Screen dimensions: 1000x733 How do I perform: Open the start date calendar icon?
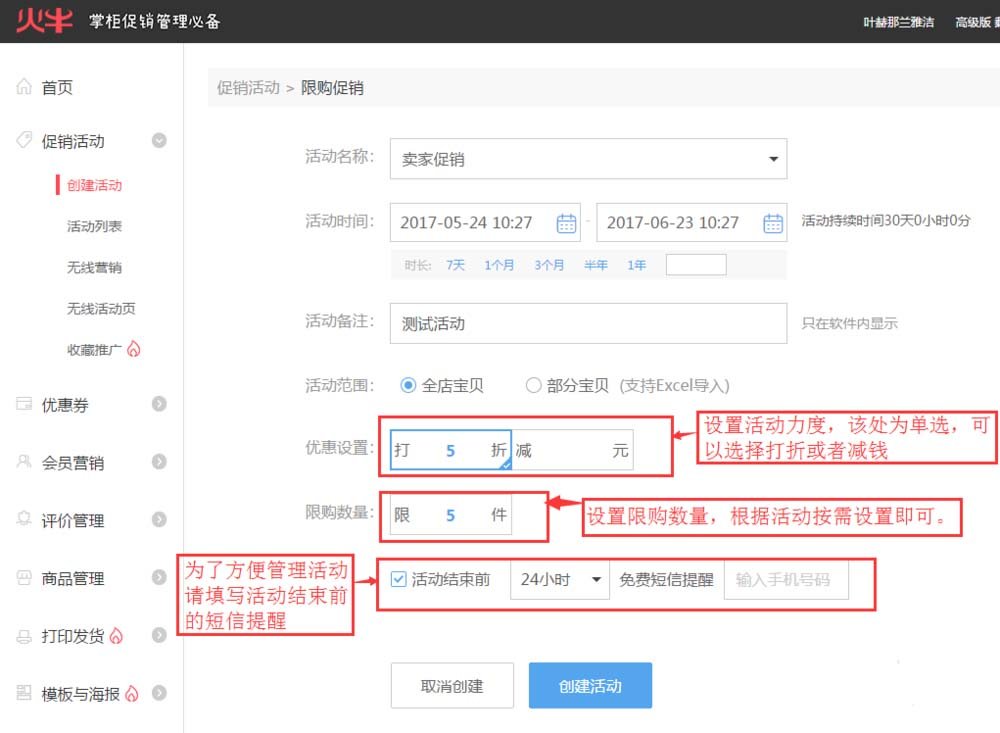[x=567, y=222]
